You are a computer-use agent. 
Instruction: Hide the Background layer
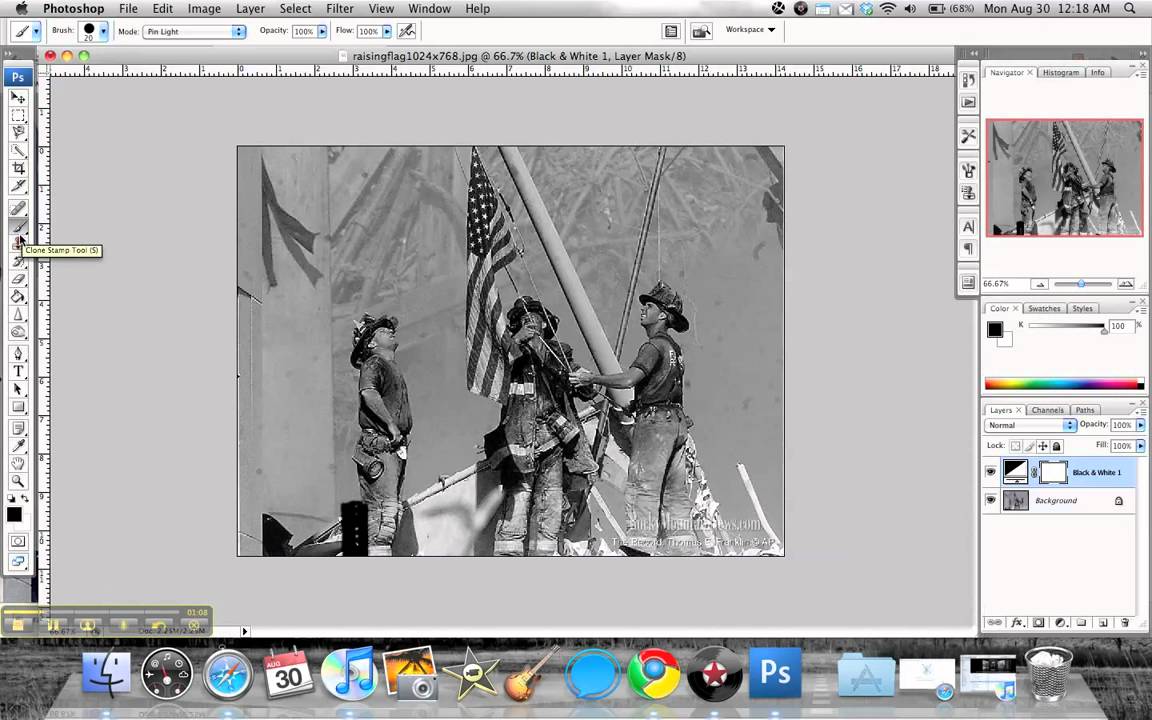pyautogui.click(x=990, y=500)
